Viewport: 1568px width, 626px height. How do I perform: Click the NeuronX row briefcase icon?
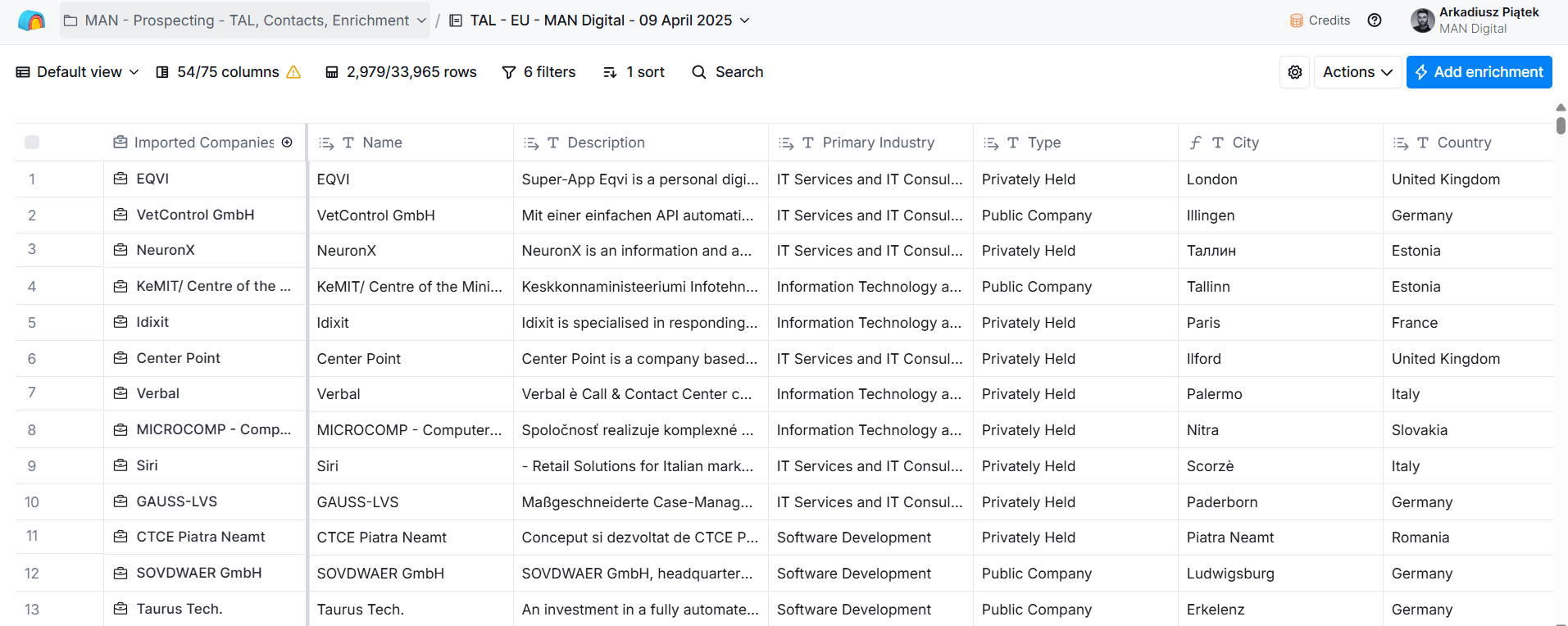coord(120,250)
